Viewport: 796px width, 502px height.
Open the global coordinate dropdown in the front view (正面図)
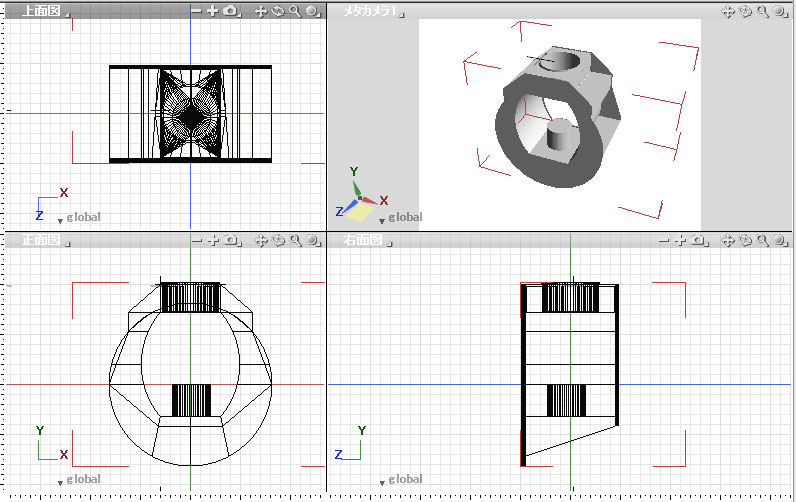[79, 479]
